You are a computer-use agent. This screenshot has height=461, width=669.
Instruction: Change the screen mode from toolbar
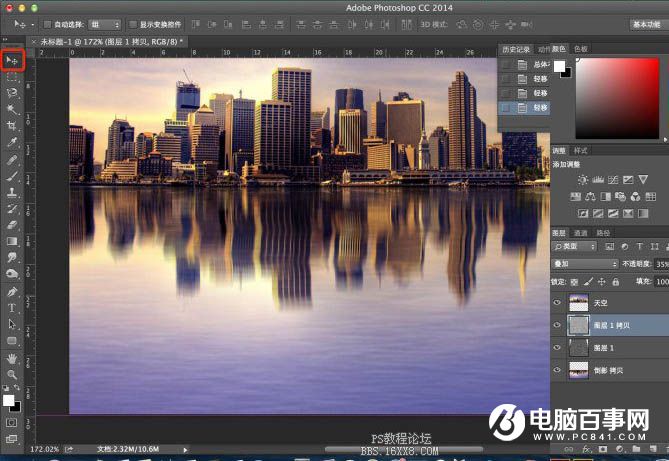point(12,439)
